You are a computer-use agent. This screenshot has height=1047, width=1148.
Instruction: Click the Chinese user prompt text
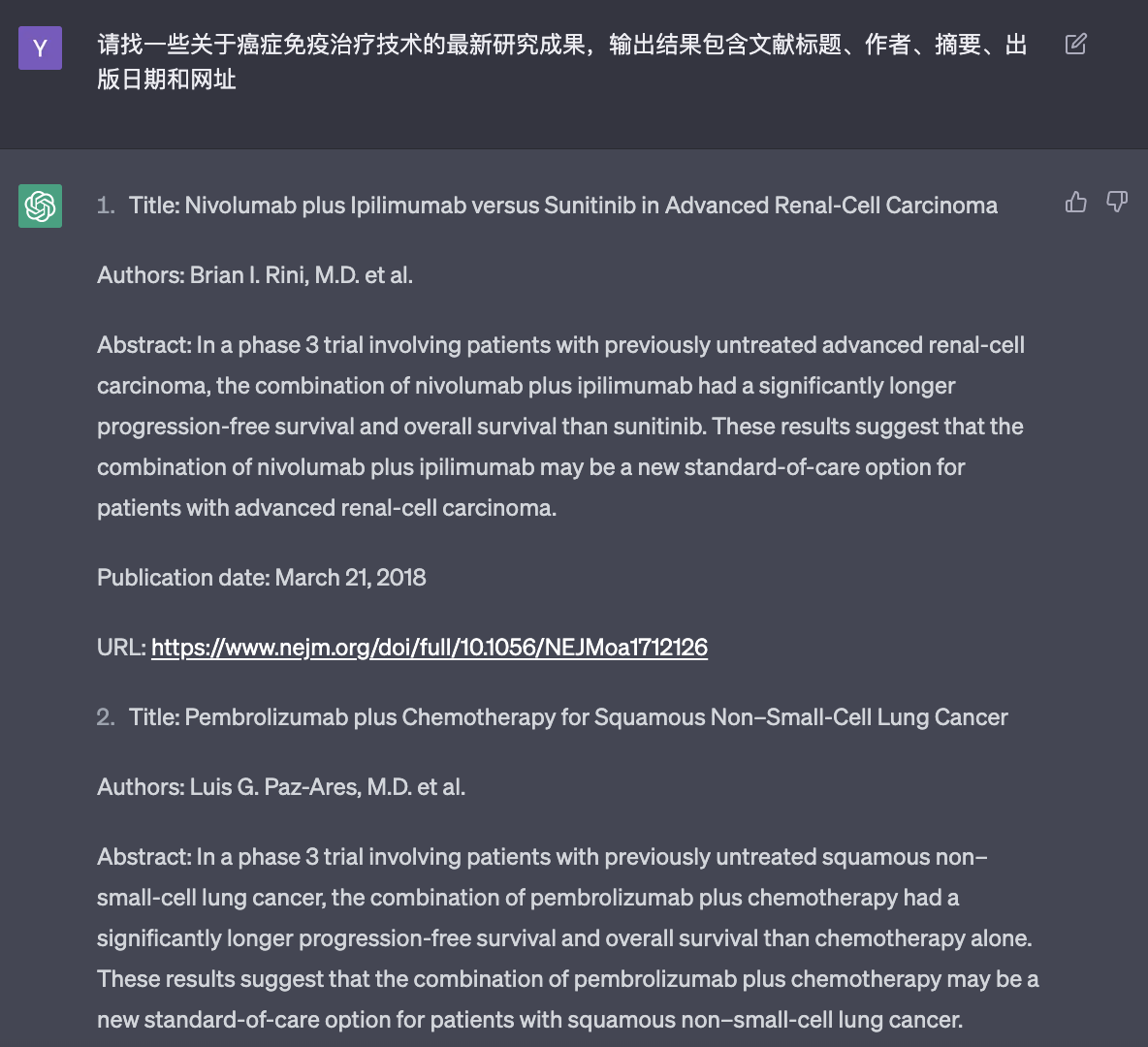561,61
